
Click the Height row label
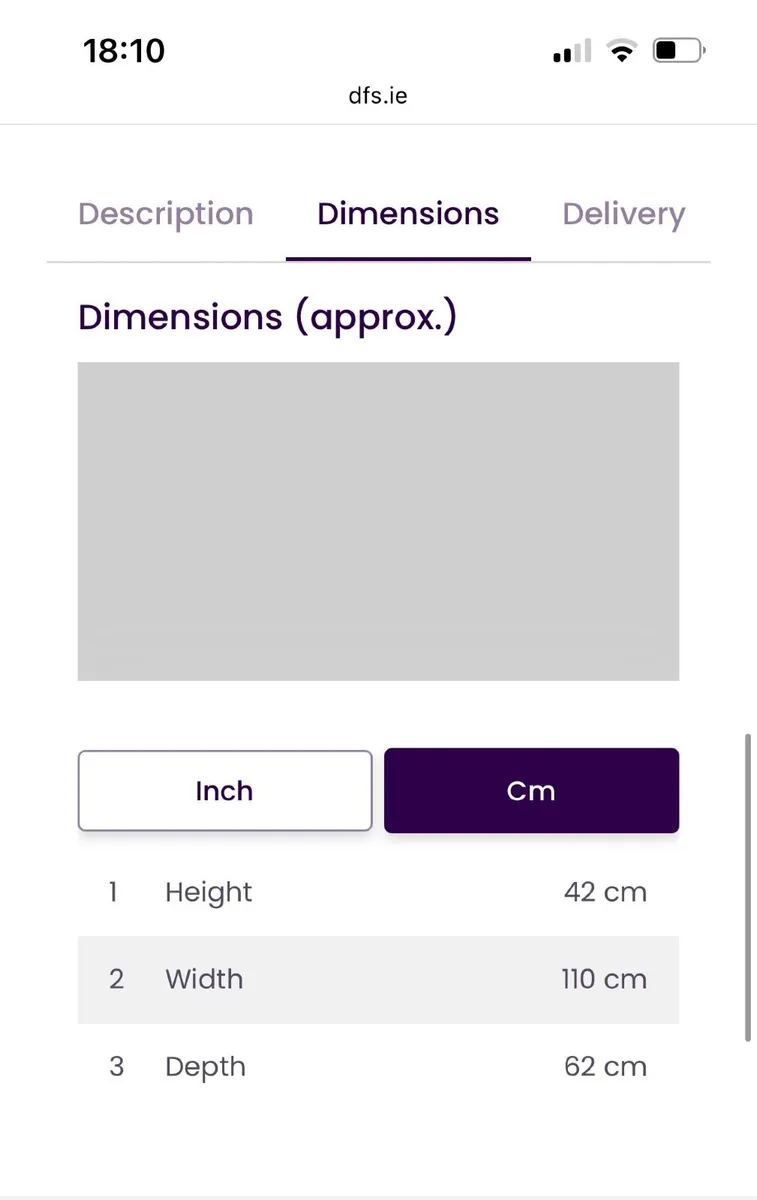208,892
